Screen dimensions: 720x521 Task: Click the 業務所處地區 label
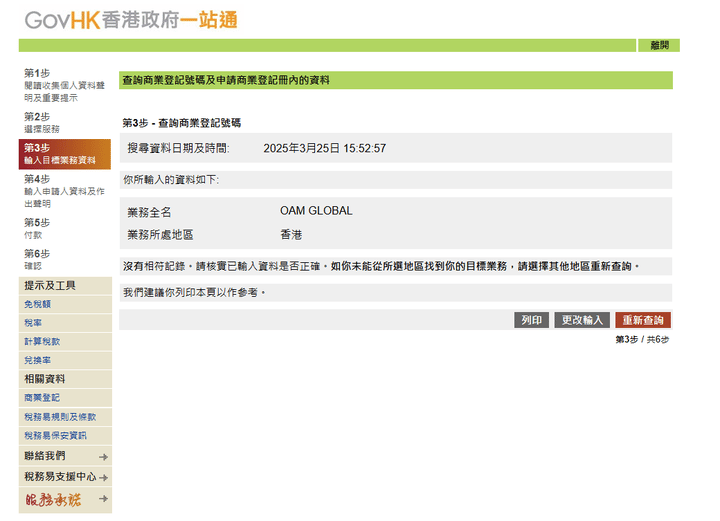(x=160, y=235)
